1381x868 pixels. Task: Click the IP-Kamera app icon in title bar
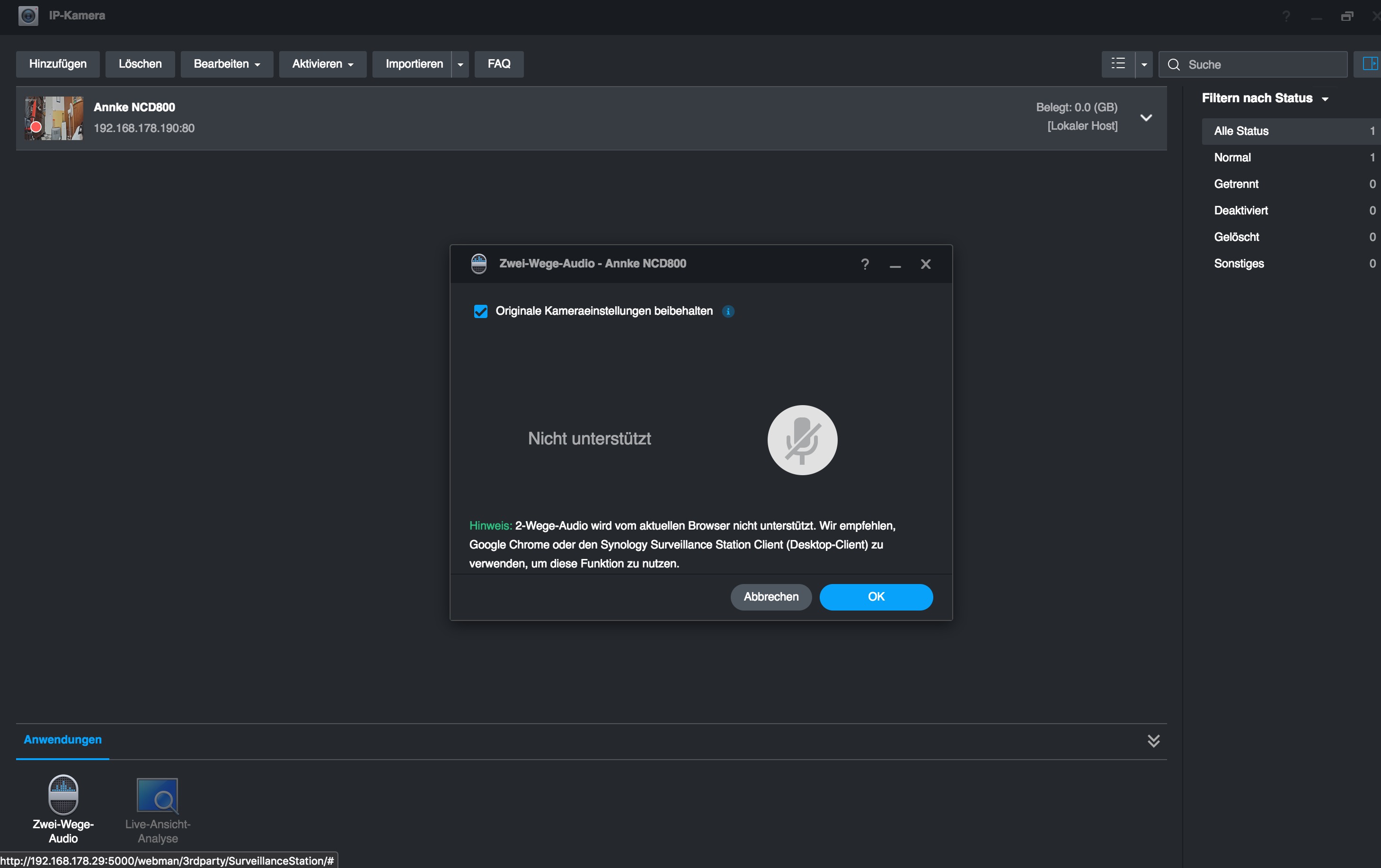[28, 16]
